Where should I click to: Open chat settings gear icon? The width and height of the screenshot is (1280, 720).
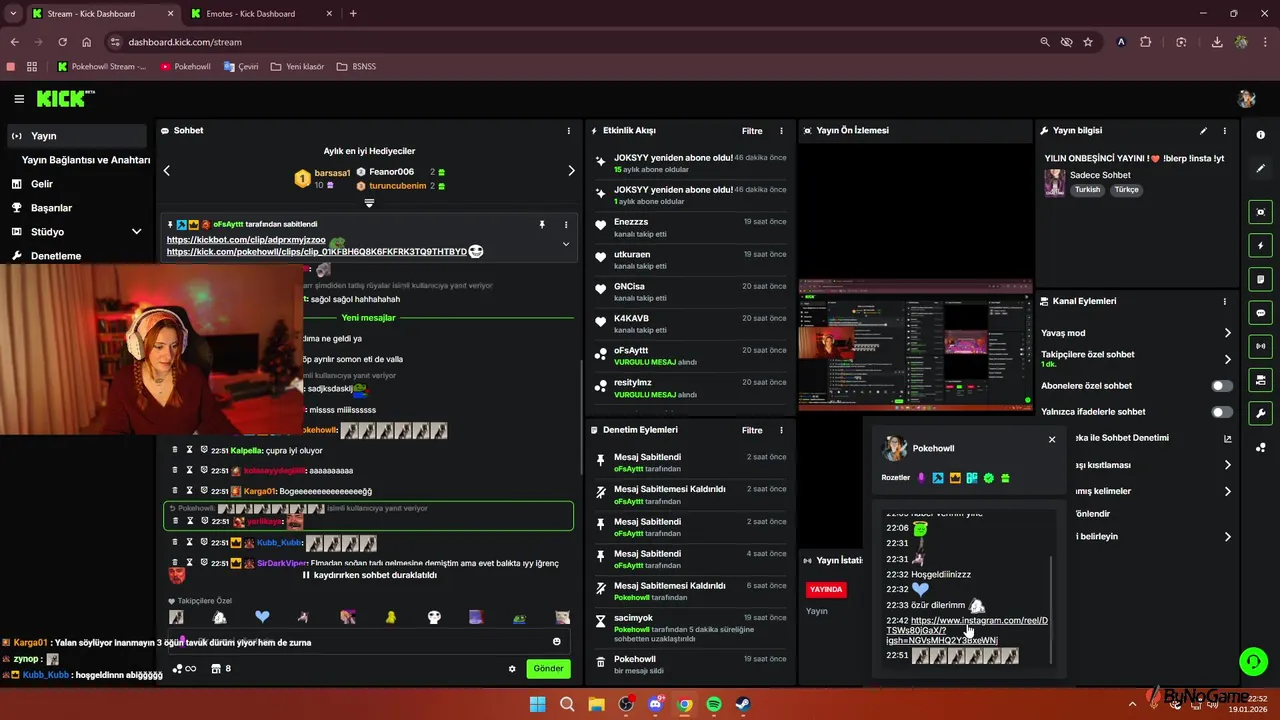click(x=512, y=669)
